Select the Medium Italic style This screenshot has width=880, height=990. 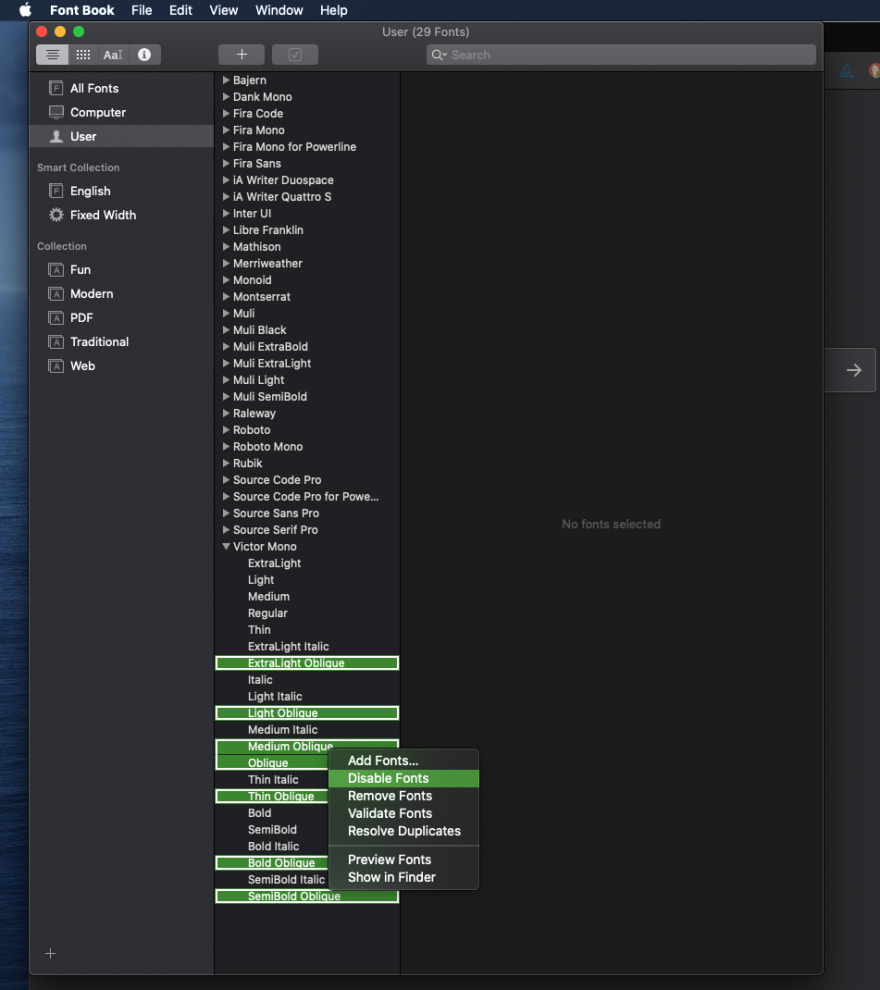[x=282, y=730]
